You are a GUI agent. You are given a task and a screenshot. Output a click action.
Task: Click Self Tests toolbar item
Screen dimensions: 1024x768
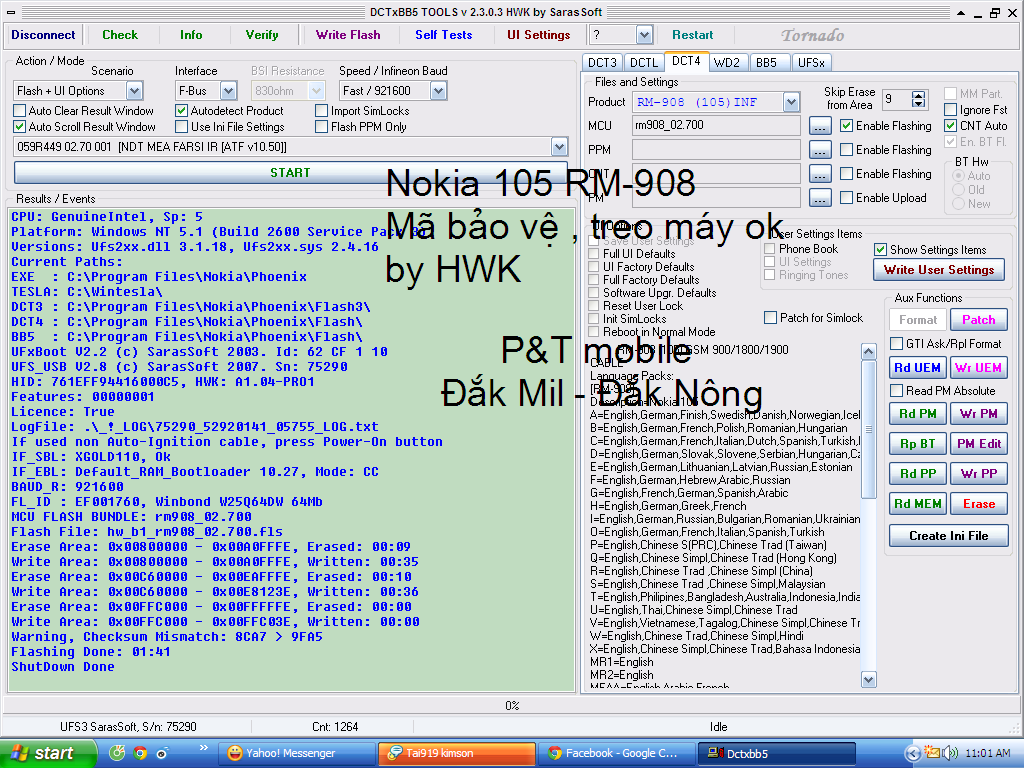[x=443, y=35]
